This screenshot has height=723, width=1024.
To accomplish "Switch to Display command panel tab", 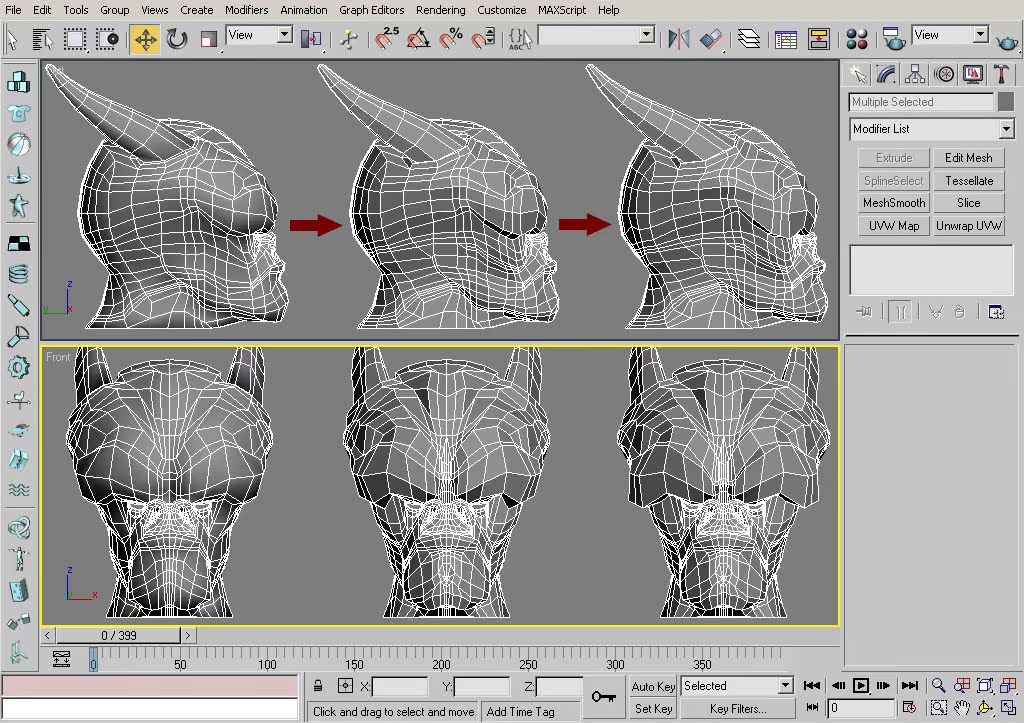I will click(972, 74).
